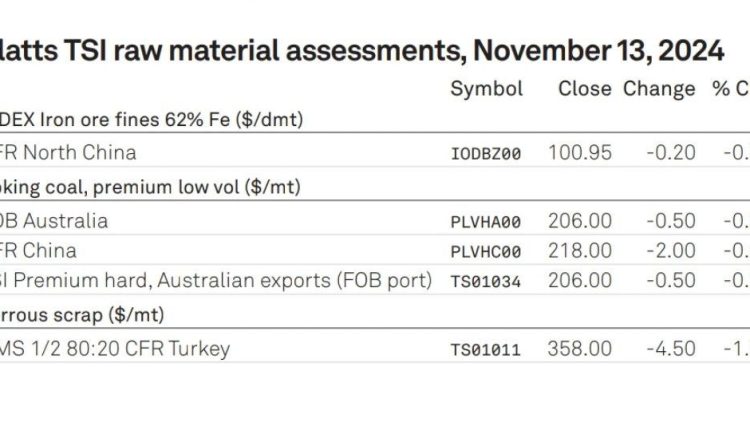Click the Iron ore fines 62% Fe heading
The height and width of the screenshot is (430, 750).
[x=151, y=120]
